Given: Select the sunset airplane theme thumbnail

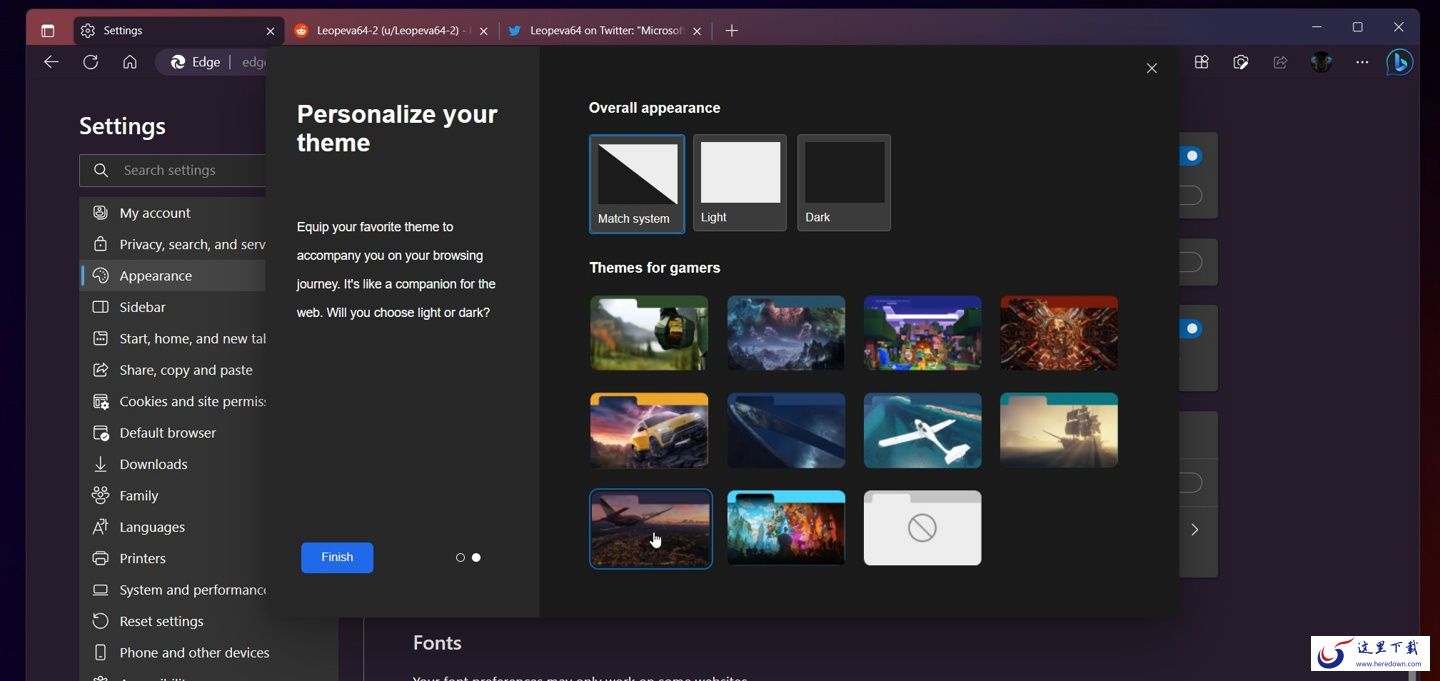Looking at the screenshot, I should click(x=651, y=528).
